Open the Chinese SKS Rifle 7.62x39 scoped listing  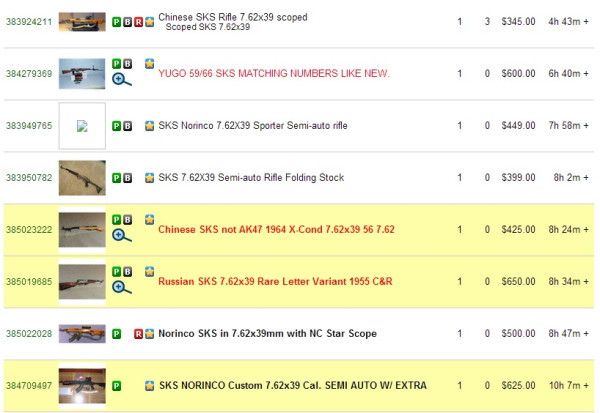233,17
